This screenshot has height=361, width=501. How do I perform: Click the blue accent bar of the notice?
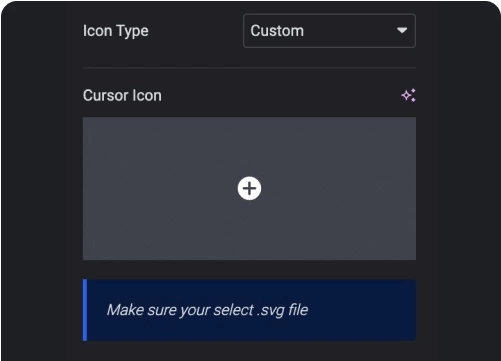click(x=85, y=310)
